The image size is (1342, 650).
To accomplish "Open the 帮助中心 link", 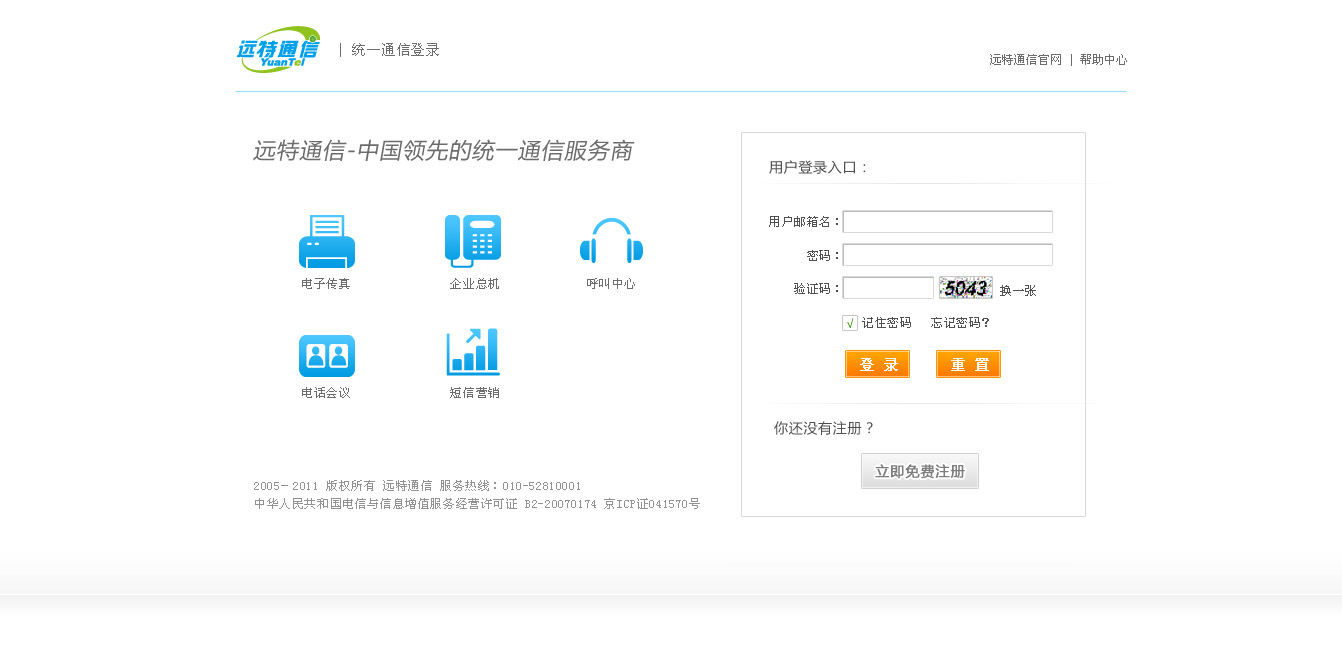I will click(x=1103, y=60).
